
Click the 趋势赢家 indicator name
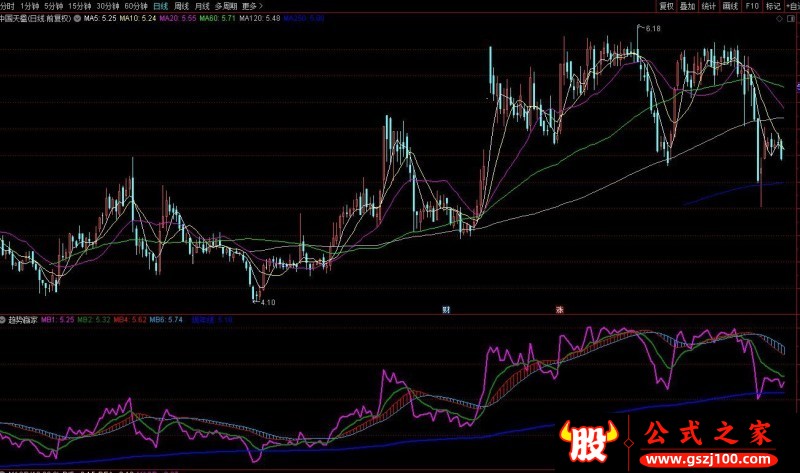point(22,320)
